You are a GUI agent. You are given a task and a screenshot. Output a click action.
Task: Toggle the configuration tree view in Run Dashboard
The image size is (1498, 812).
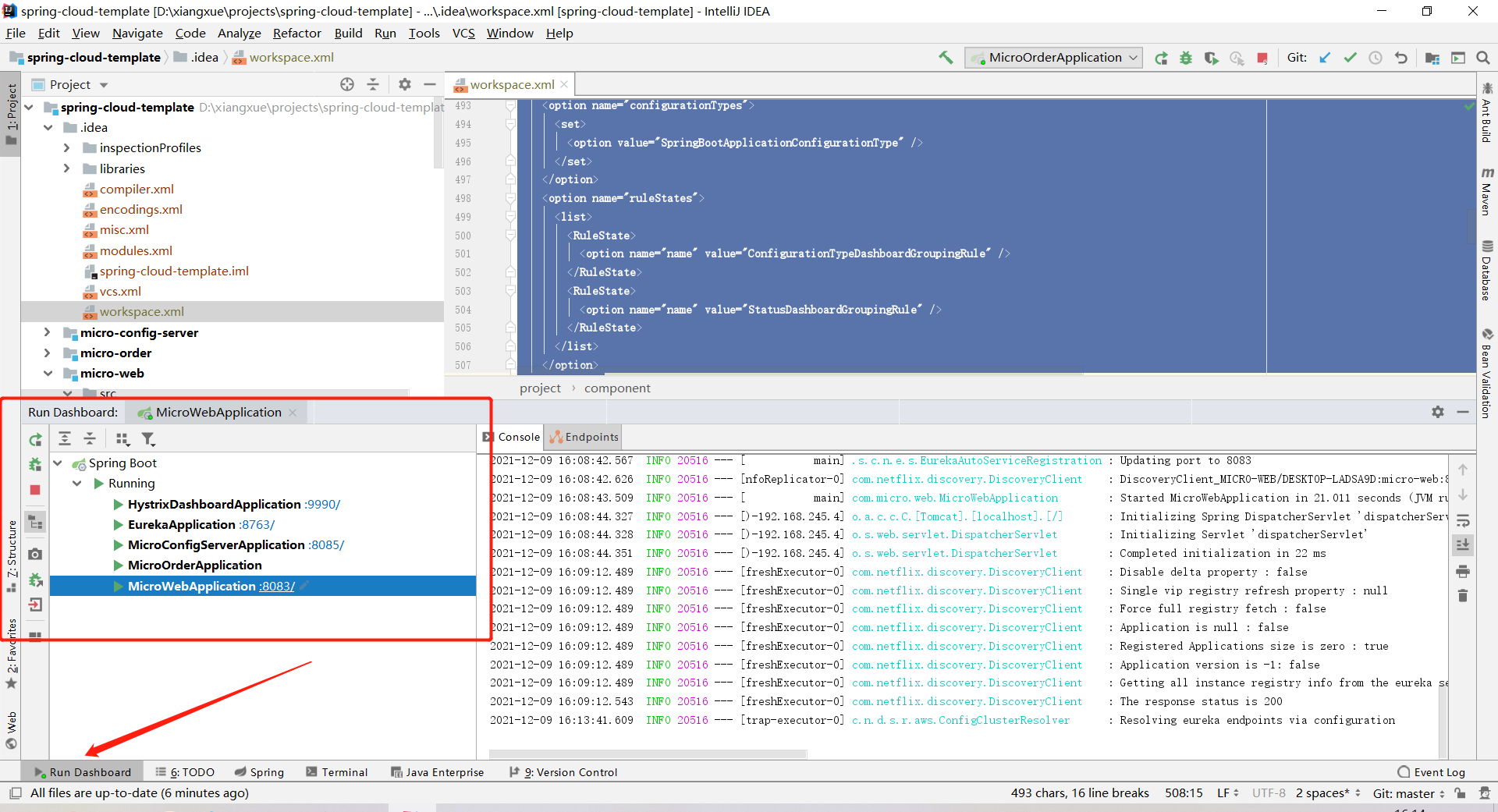click(35, 522)
